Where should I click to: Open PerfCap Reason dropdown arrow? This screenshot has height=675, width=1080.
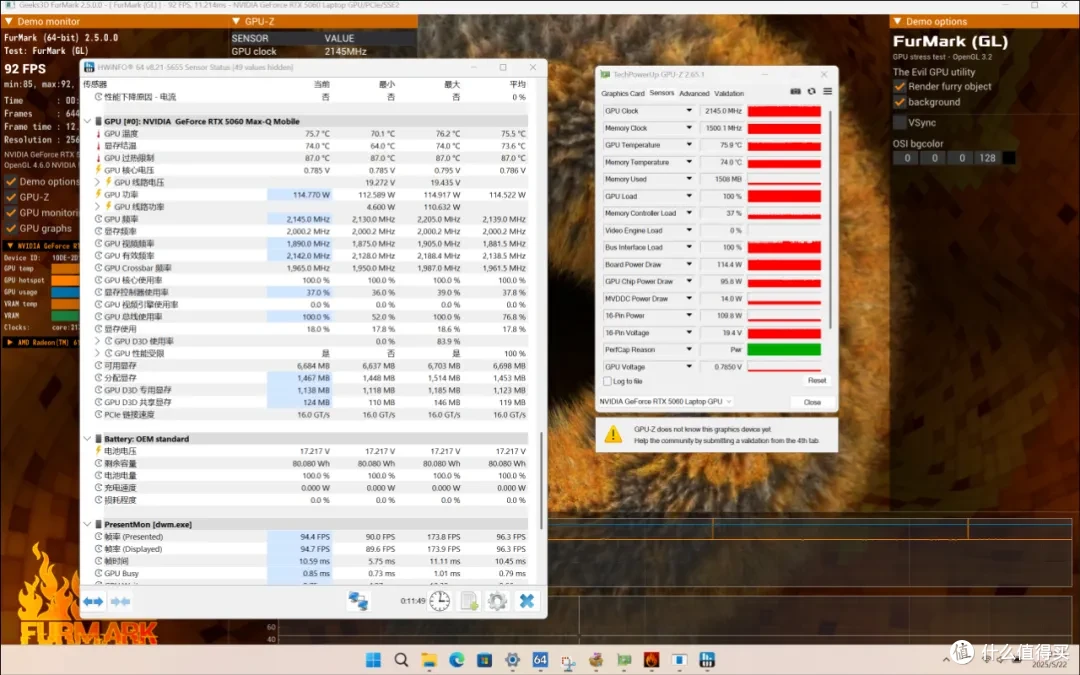point(688,349)
